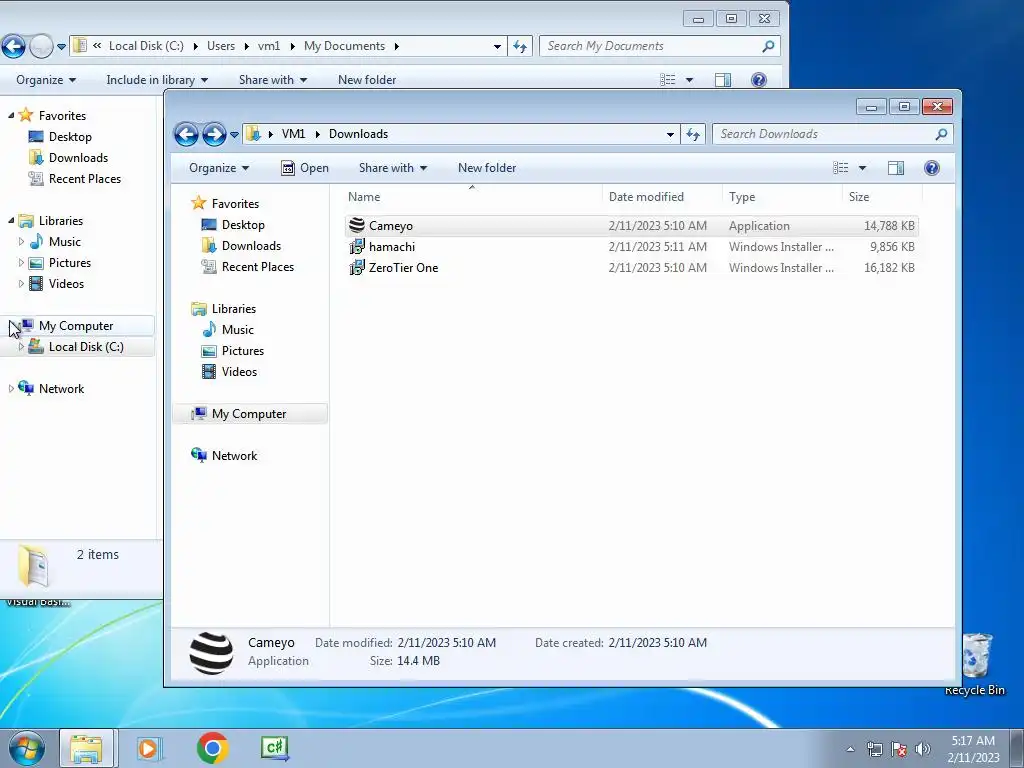Open Action Center flag in tray
This screenshot has height=768, width=1024.
tap(899, 749)
